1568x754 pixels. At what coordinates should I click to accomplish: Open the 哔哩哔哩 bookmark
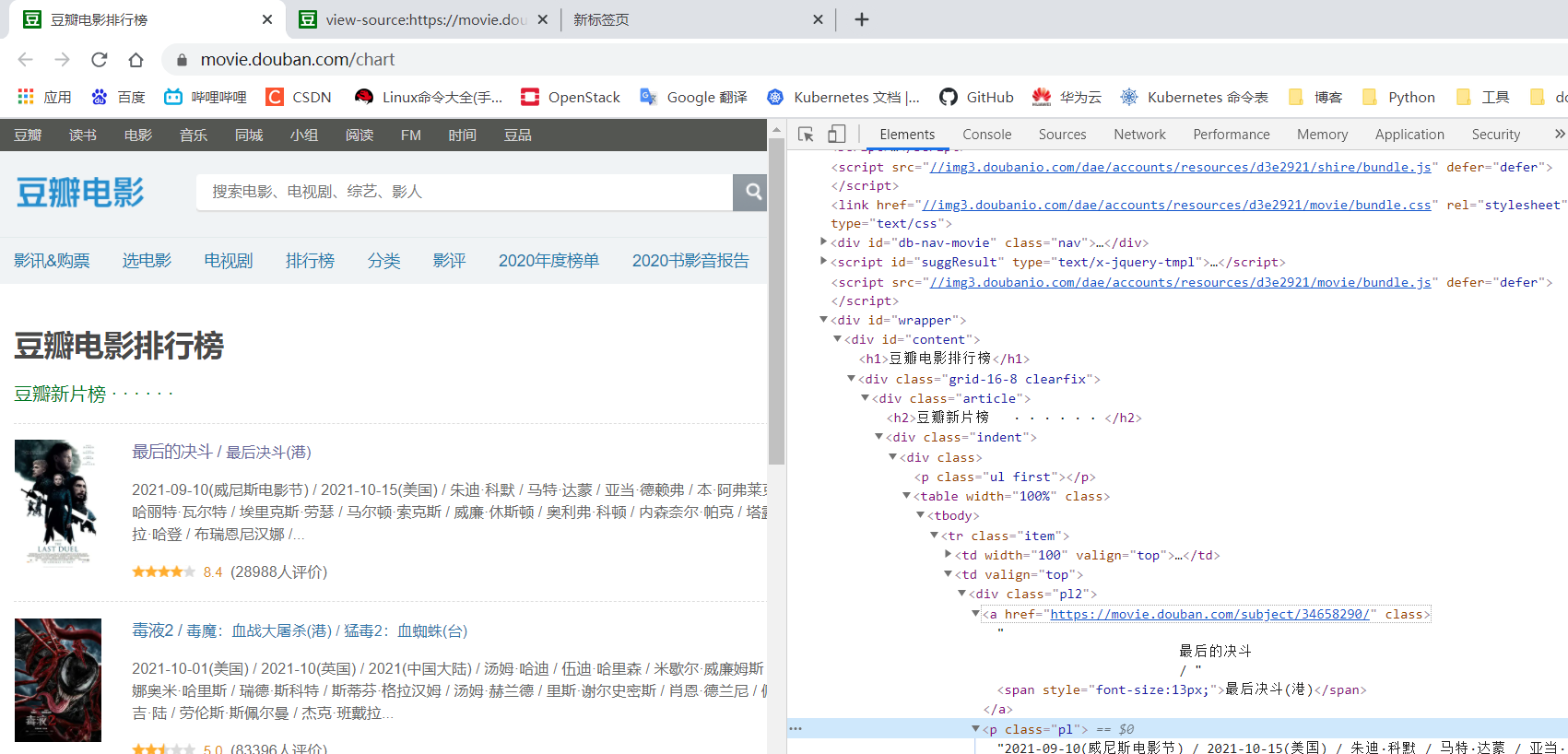click(206, 97)
